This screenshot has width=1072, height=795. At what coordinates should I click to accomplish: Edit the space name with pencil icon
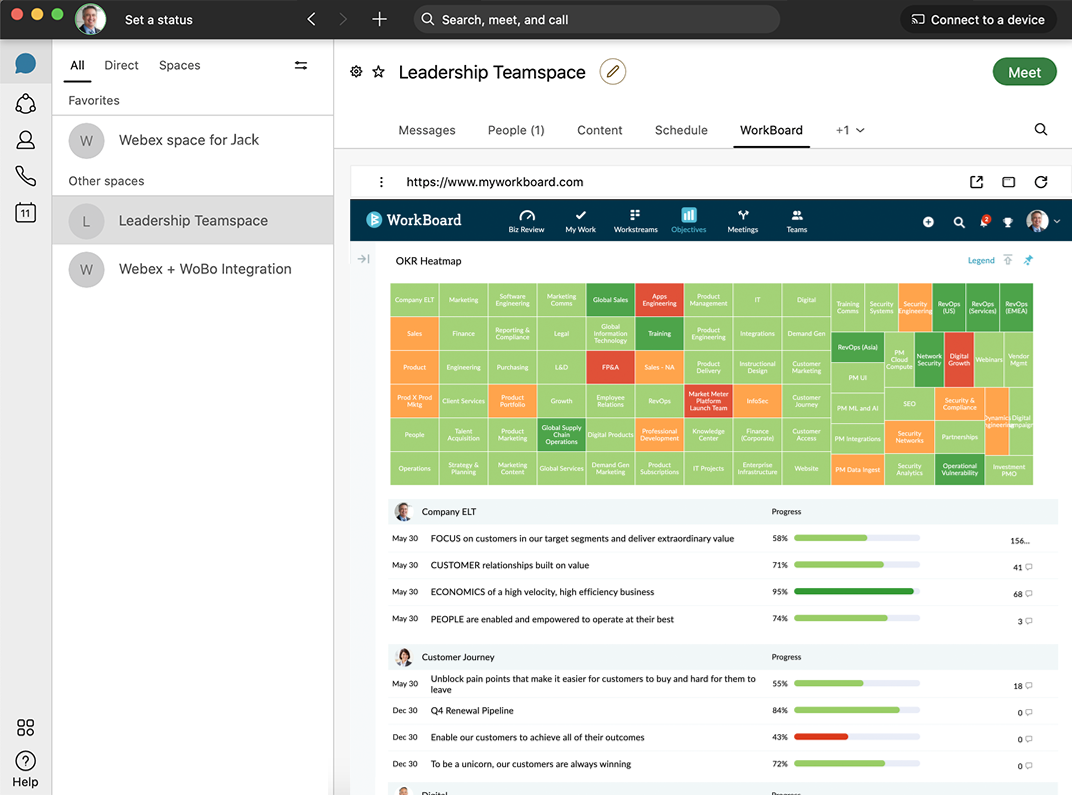(613, 72)
